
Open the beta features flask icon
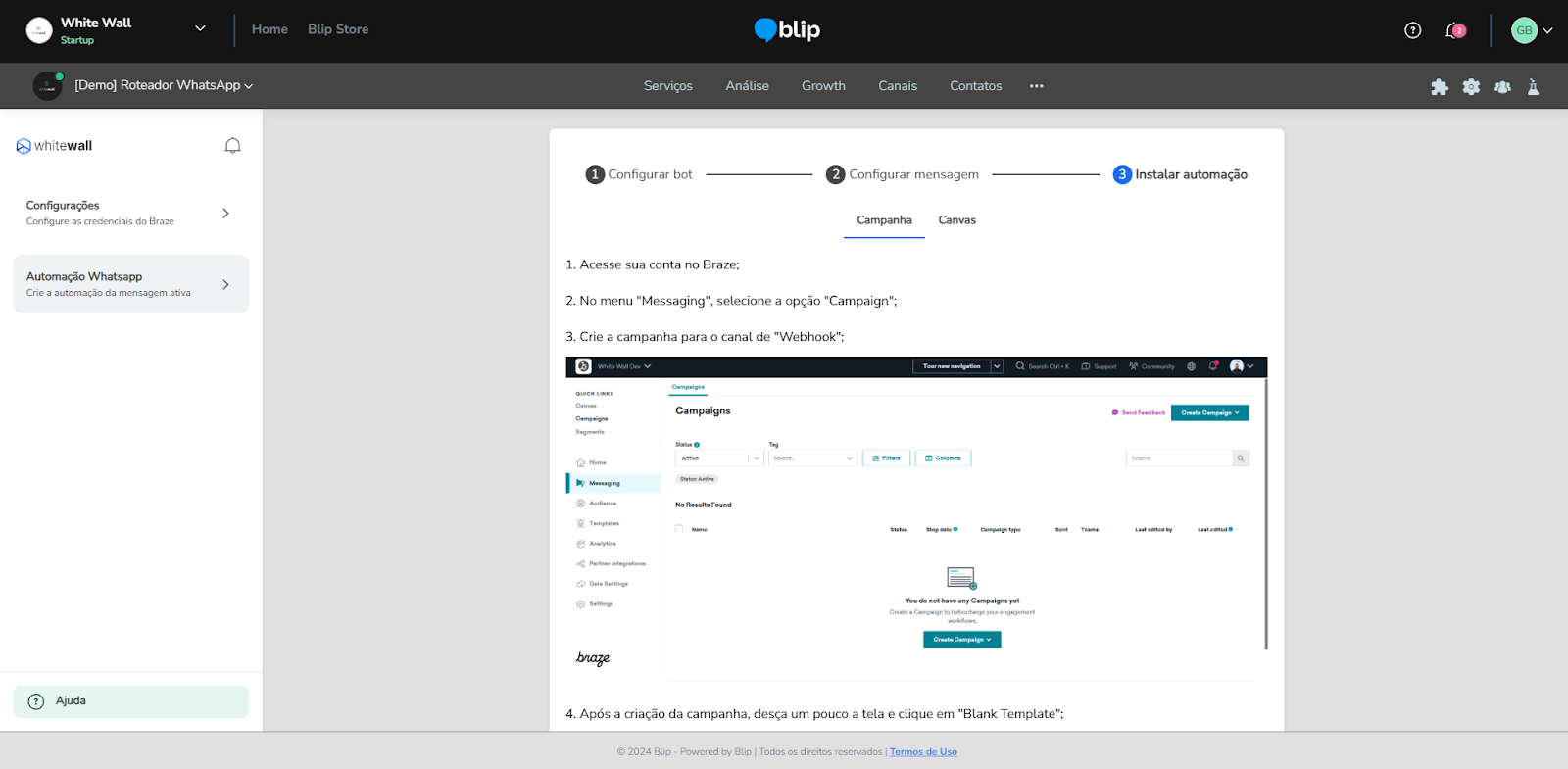[x=1533, y=87]
